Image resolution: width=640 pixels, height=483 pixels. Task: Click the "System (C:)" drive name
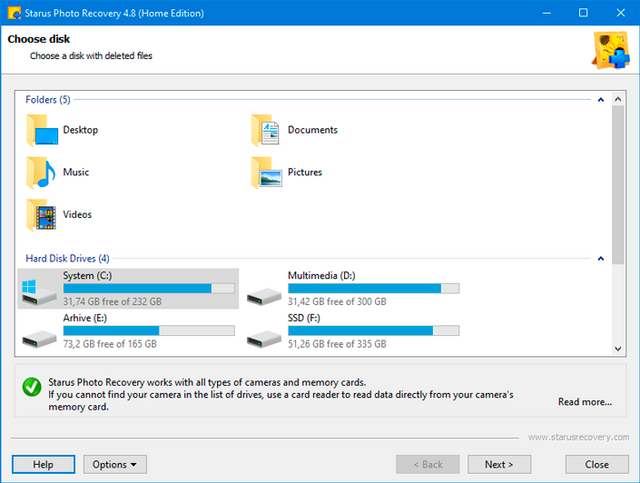point(87,276)
